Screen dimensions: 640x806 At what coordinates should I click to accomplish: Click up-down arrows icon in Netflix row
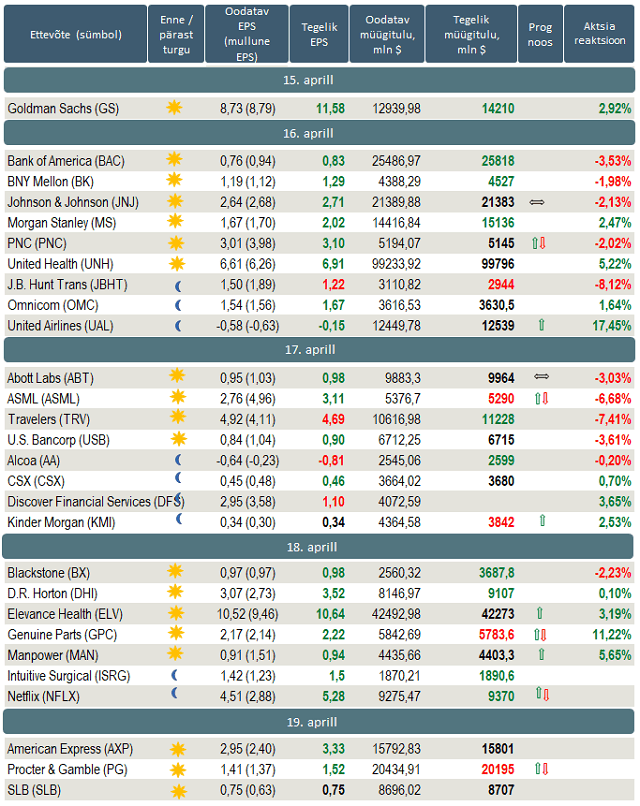[x=542, y=694]
